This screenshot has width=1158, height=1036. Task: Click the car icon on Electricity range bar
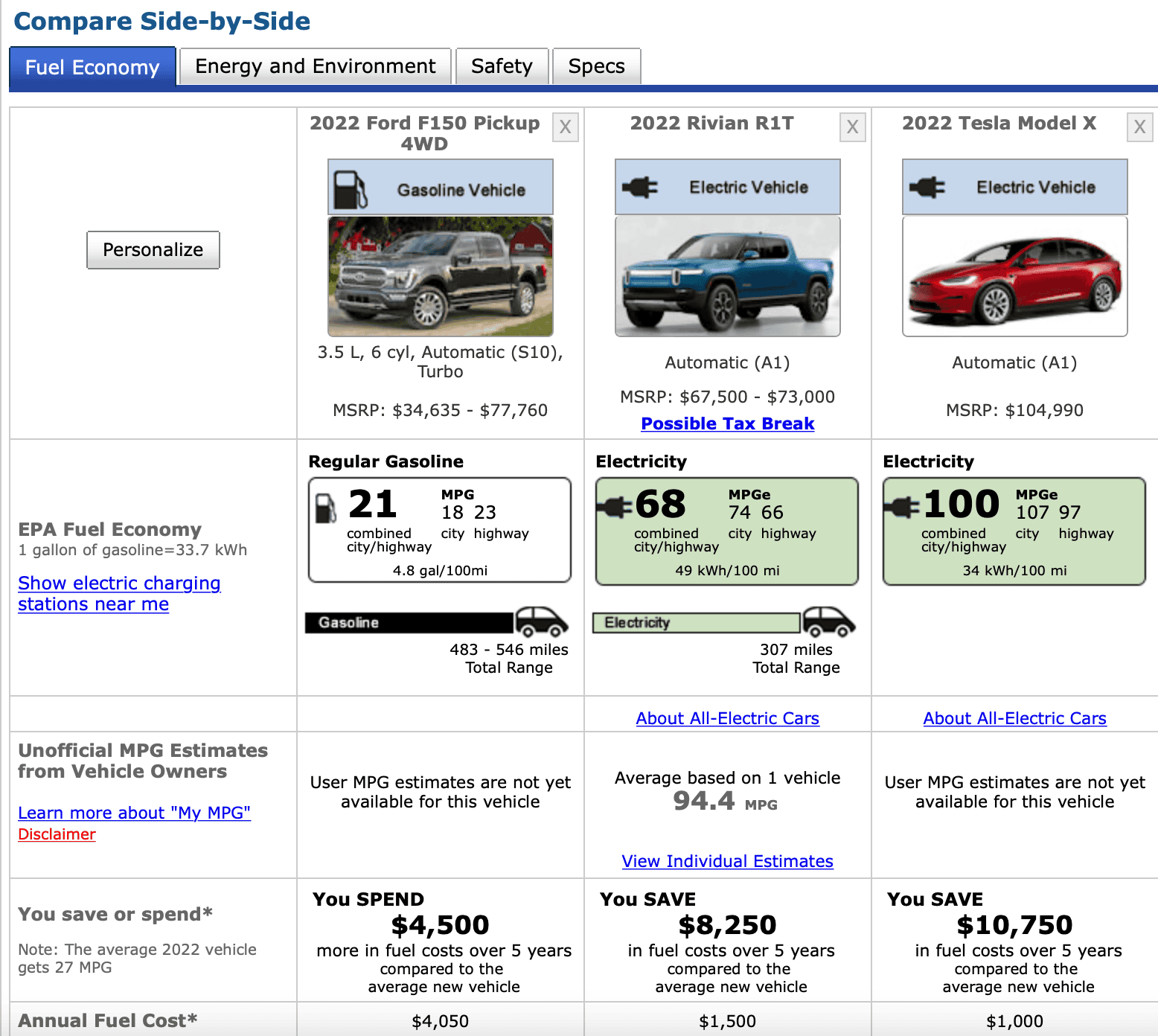click(x=828, y=621)
